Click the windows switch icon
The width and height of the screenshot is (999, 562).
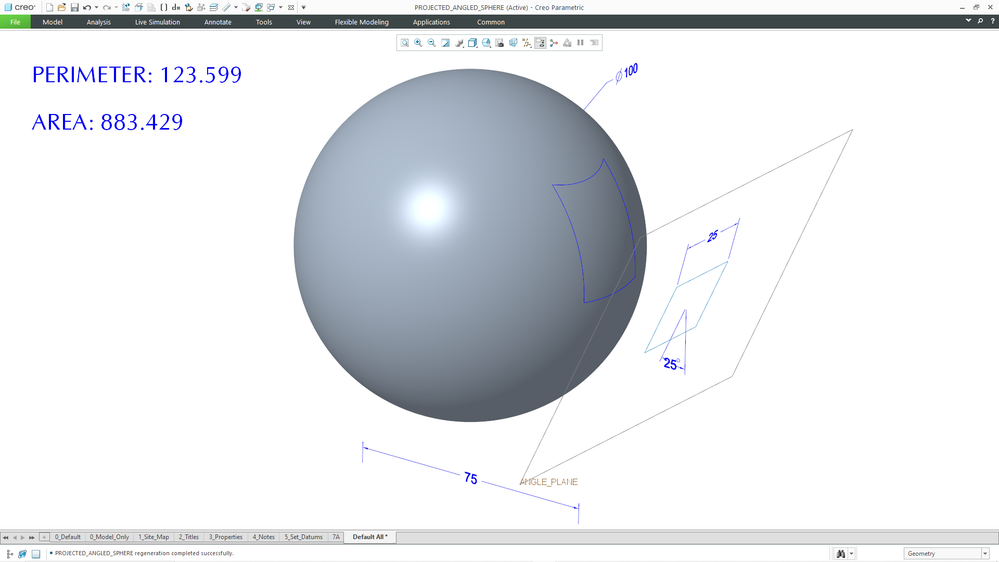[271, 8]
